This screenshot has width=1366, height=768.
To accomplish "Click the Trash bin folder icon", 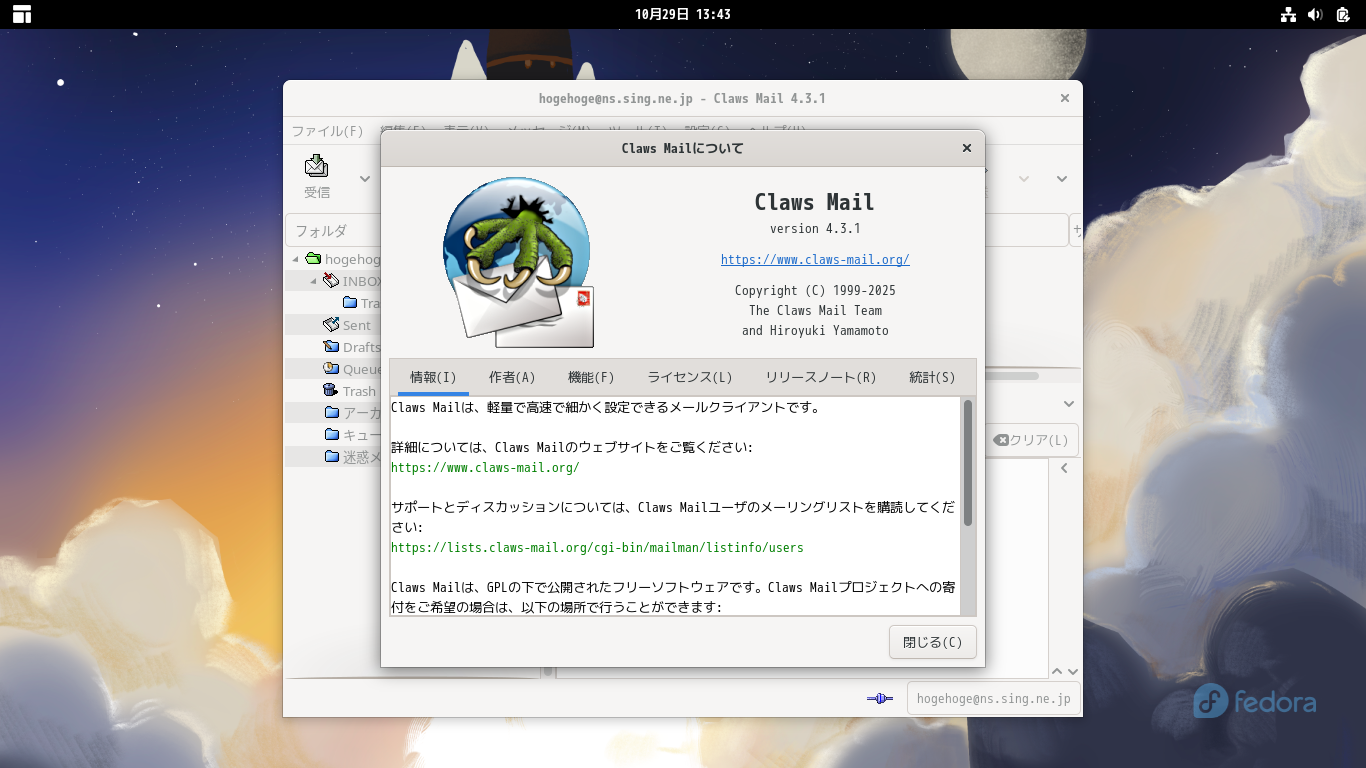I will (x=331, y=391).
